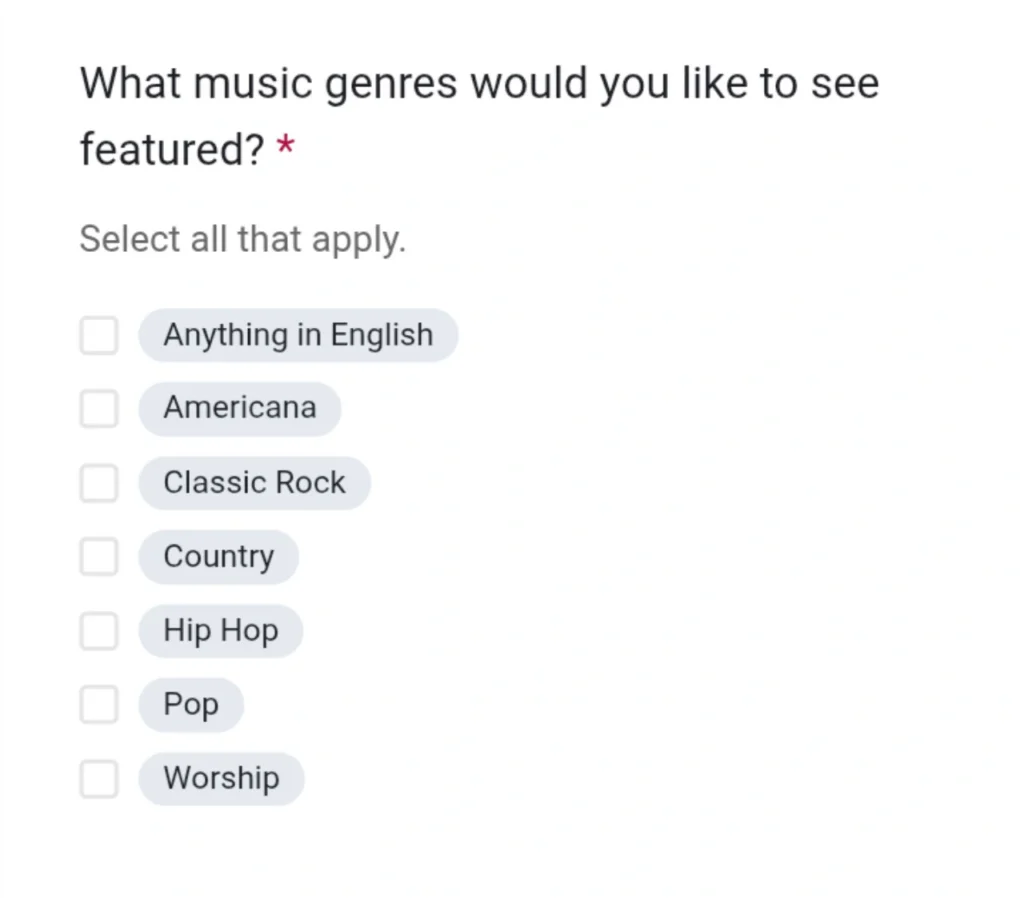The height and width of the screenshot is (898, 1024).
Task: Tap the 'Hip Hop' label chip
Action: (220, 631)
